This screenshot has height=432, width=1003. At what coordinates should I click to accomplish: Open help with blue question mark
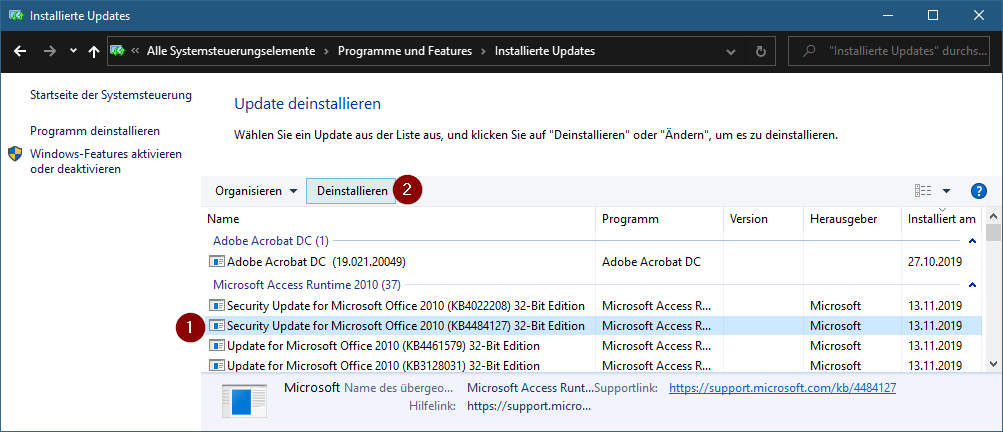click(979, 191)
